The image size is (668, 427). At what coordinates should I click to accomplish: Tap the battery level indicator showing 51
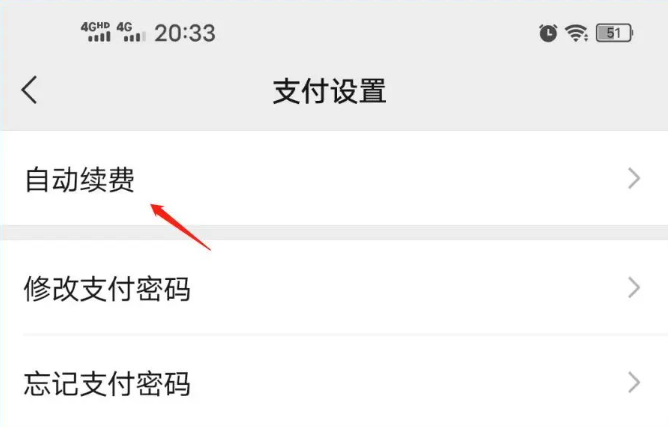point(614,33)
